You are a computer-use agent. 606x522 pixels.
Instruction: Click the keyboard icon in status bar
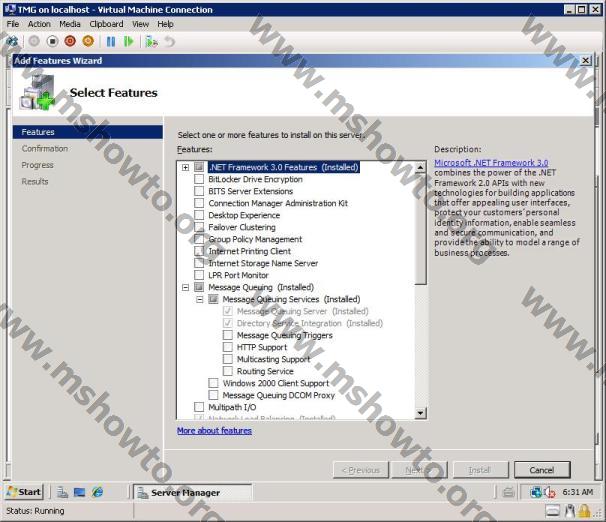click(553, 511)
